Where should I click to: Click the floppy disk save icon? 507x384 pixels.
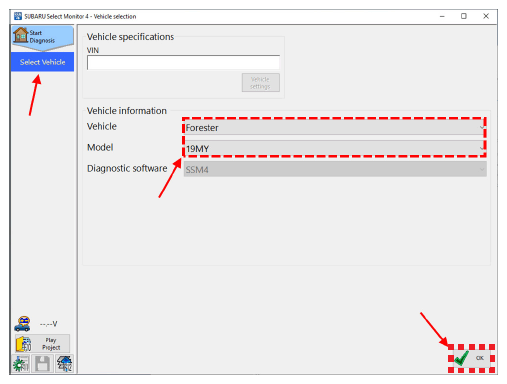[x=42, y=363]
